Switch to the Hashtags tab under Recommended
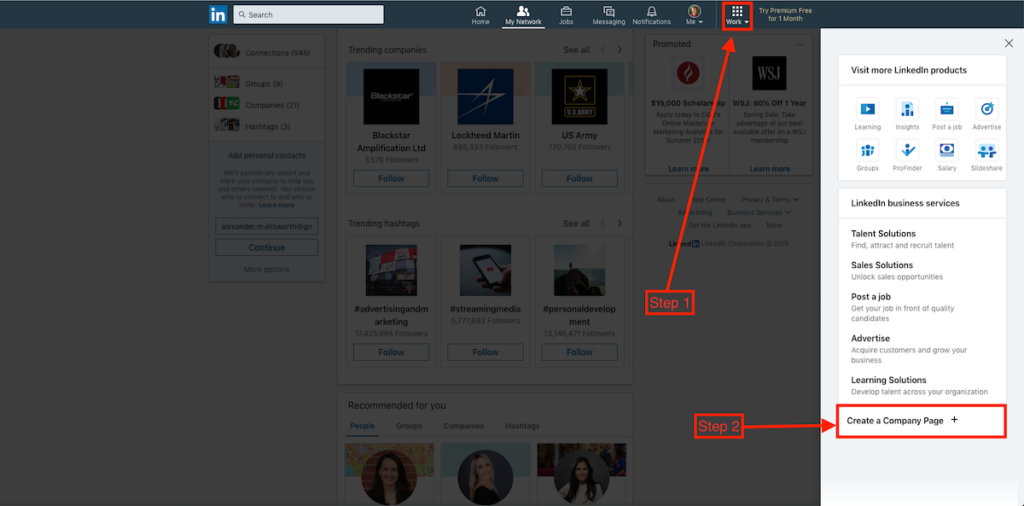This screenshot has height=506, width=1024. coord(522,426)
